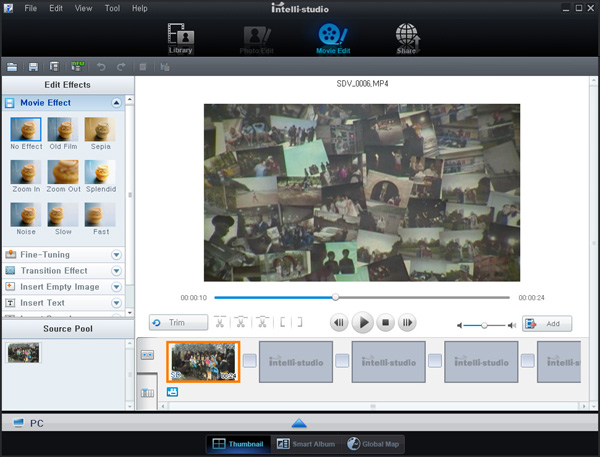This screenshot has height=457, width=600.
Task: Select the Source Pool video thumbnail
Action: (x=23, y=353)
